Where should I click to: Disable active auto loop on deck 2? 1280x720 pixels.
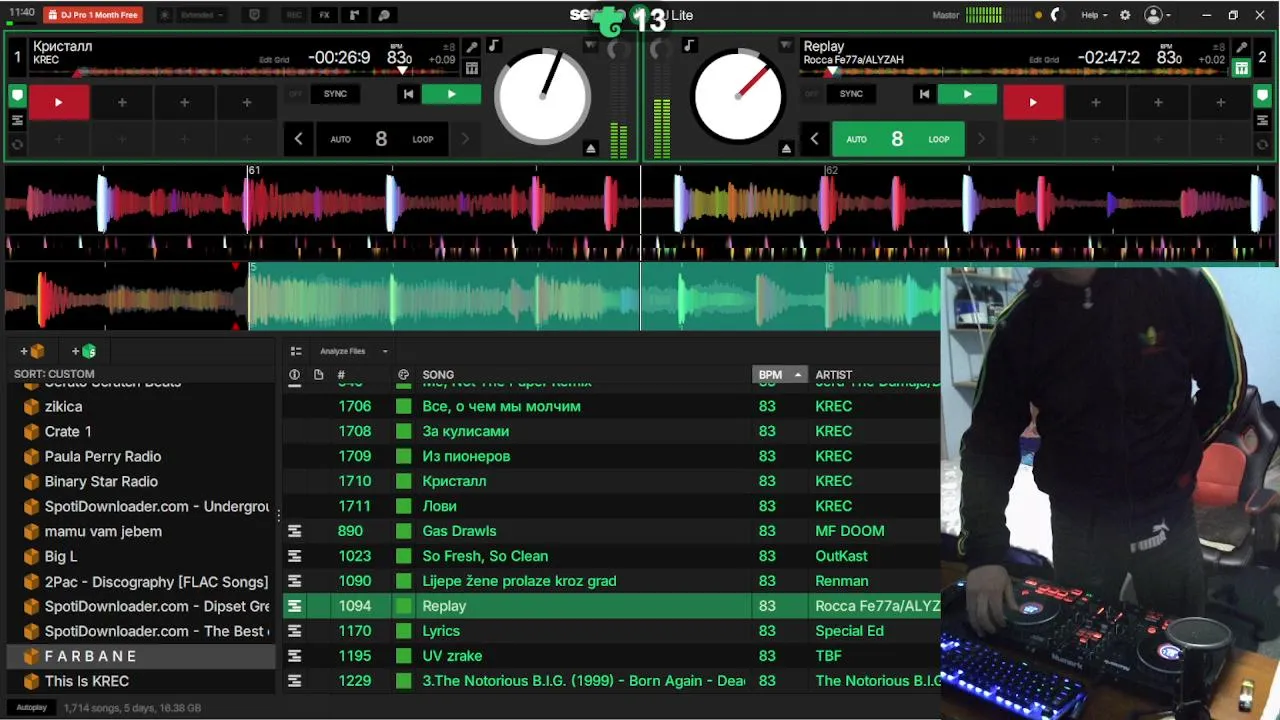(898, 139)
